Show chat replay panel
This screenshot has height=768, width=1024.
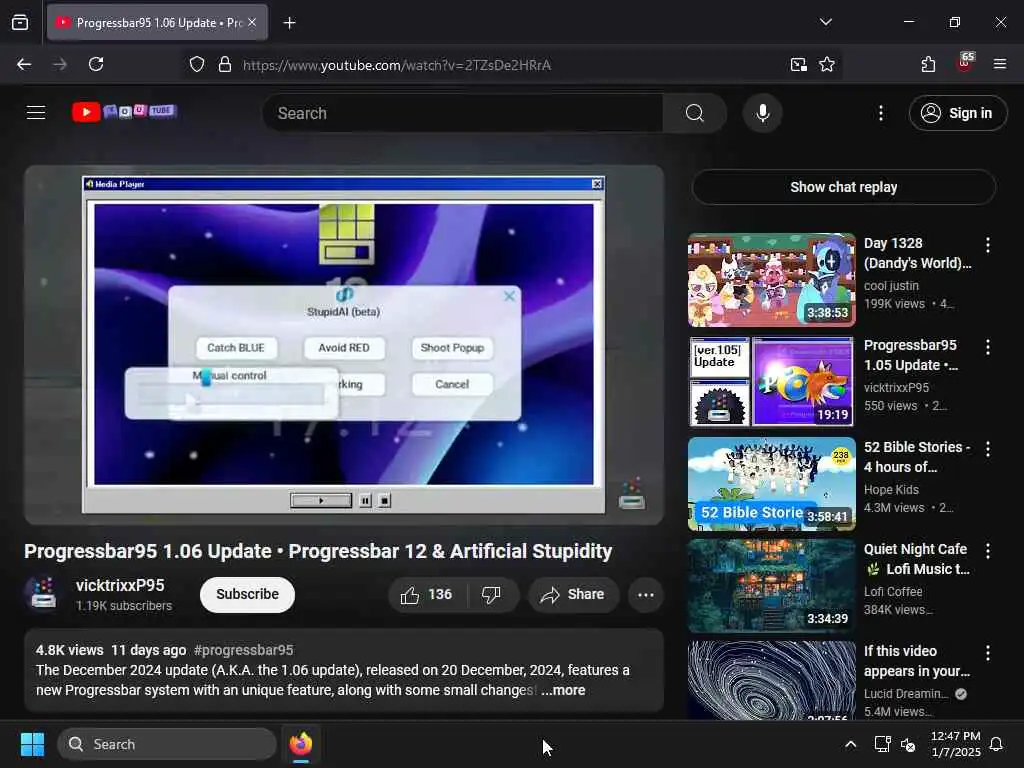coord(843,187)
